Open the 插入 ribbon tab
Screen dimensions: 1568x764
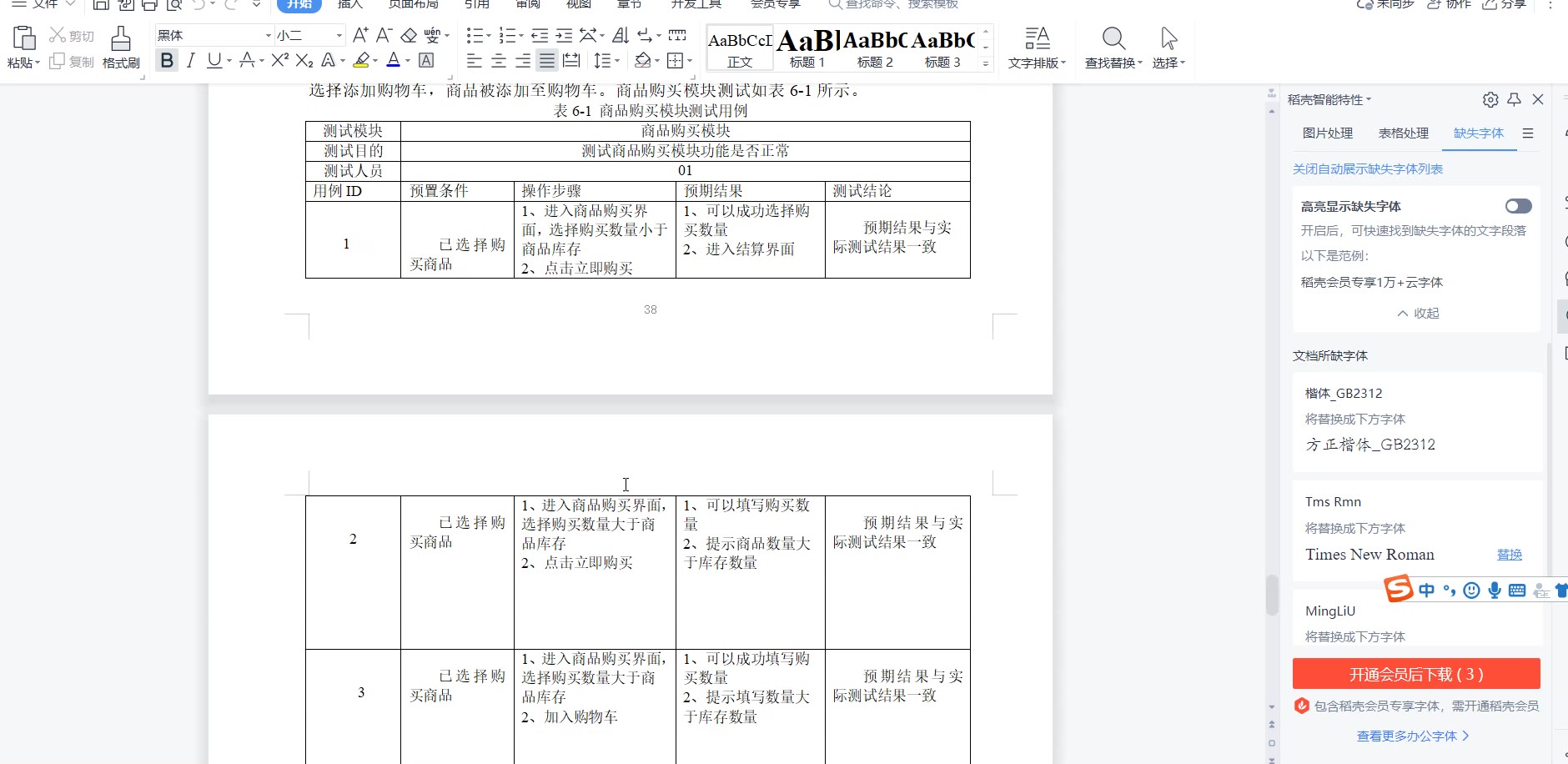point(350,4)
